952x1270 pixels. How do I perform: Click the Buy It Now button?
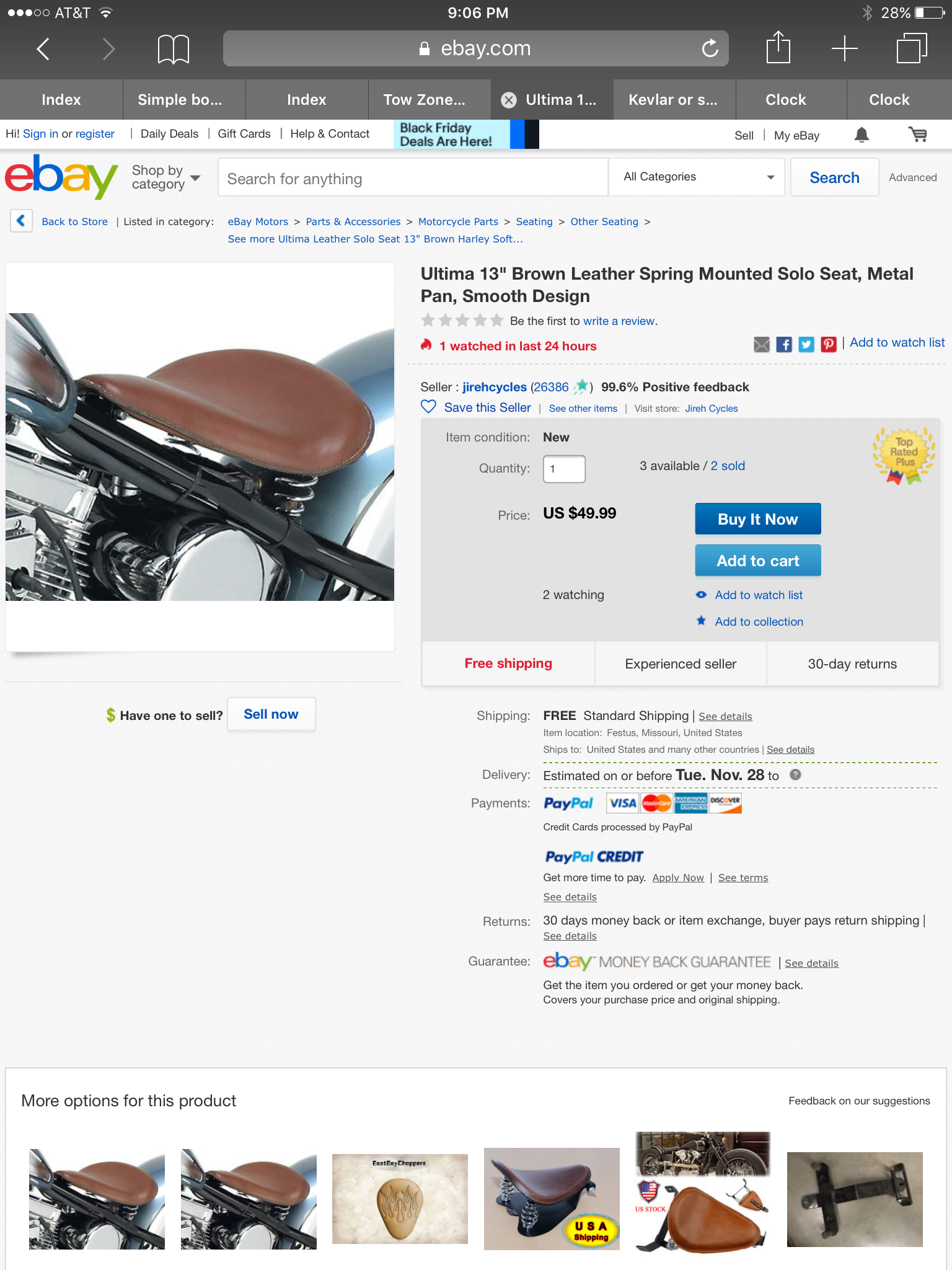pos(758,519)
